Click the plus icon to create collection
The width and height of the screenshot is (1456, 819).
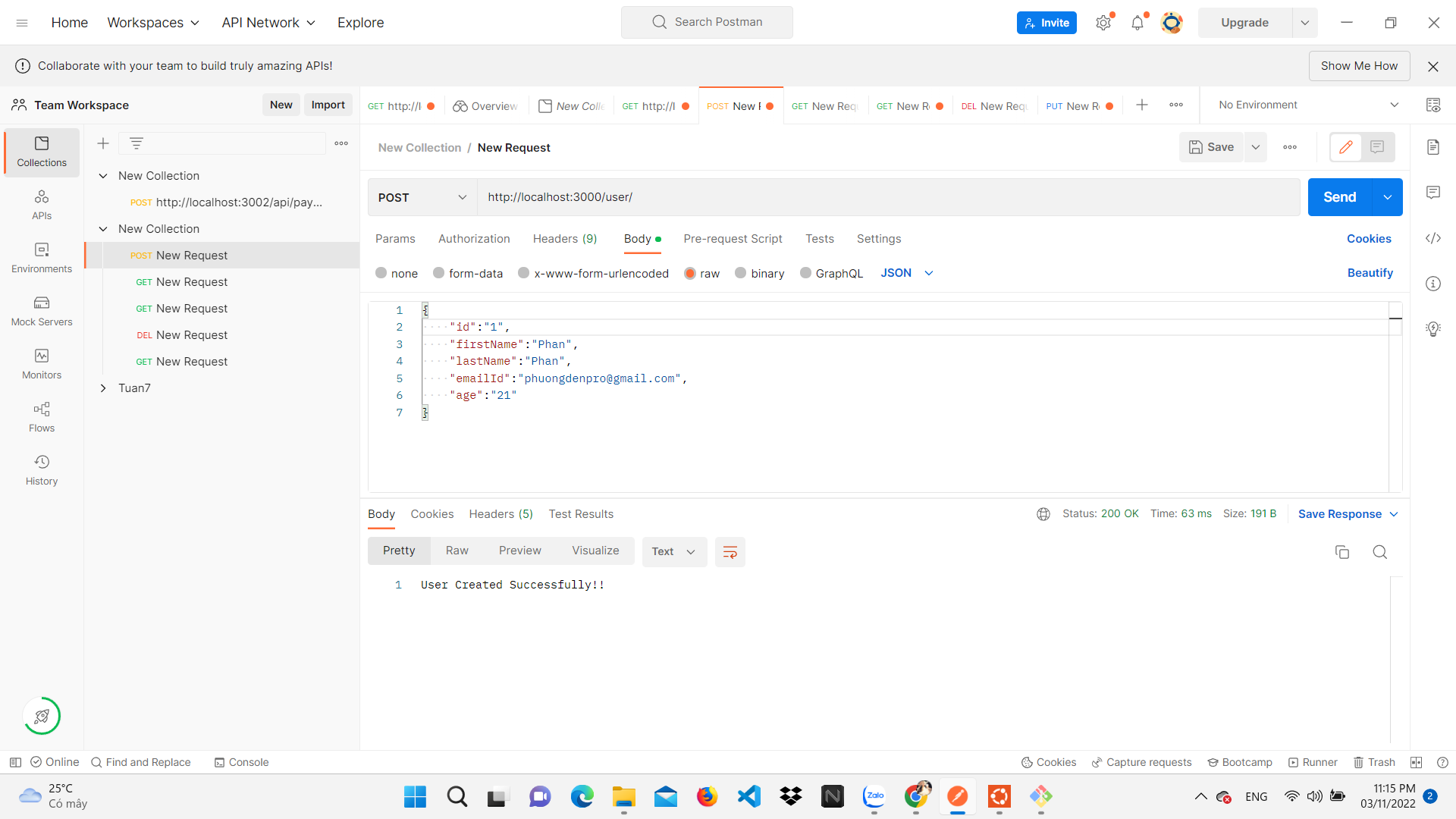(x=103, y=143)
